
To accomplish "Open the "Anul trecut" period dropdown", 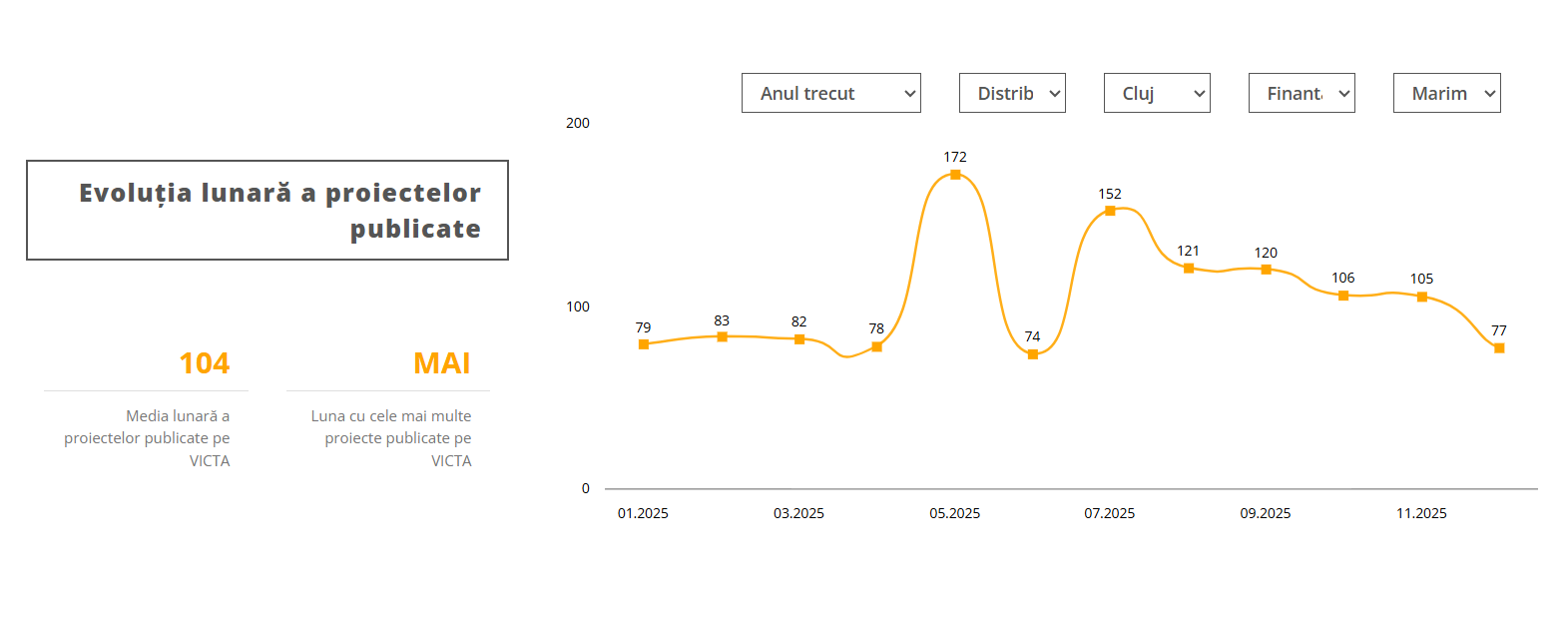I will coord(830,93).
